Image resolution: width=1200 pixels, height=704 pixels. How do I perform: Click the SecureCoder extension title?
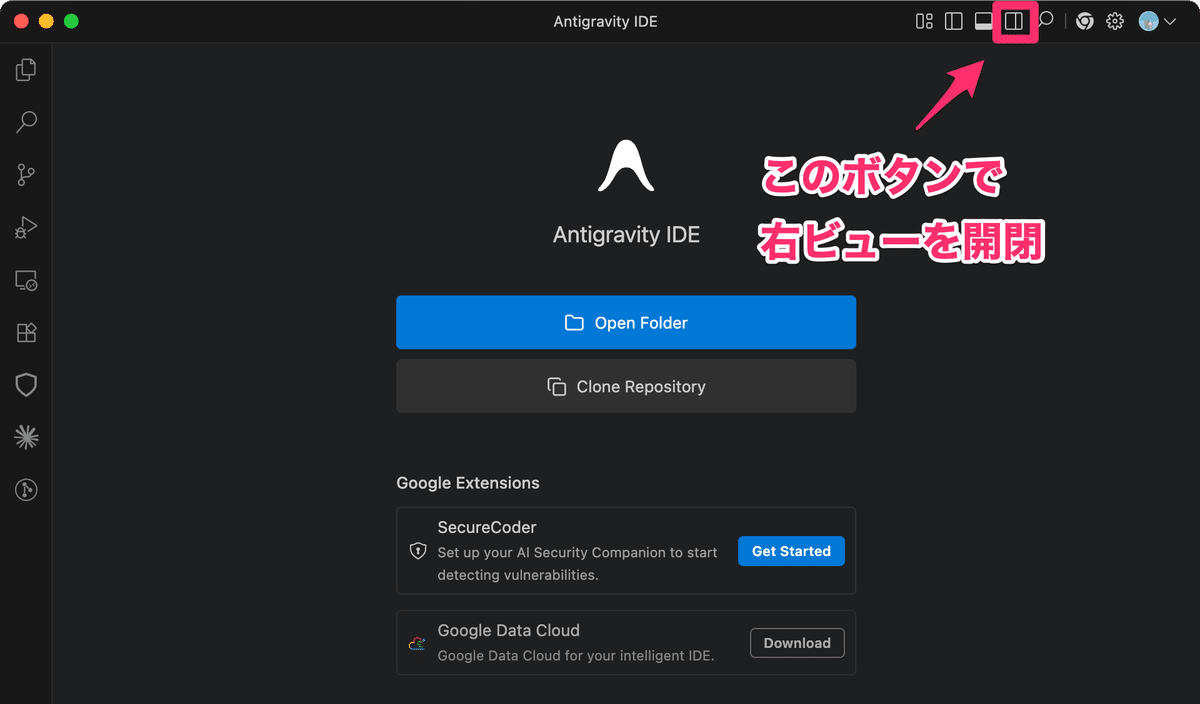(x=487, y=527)
